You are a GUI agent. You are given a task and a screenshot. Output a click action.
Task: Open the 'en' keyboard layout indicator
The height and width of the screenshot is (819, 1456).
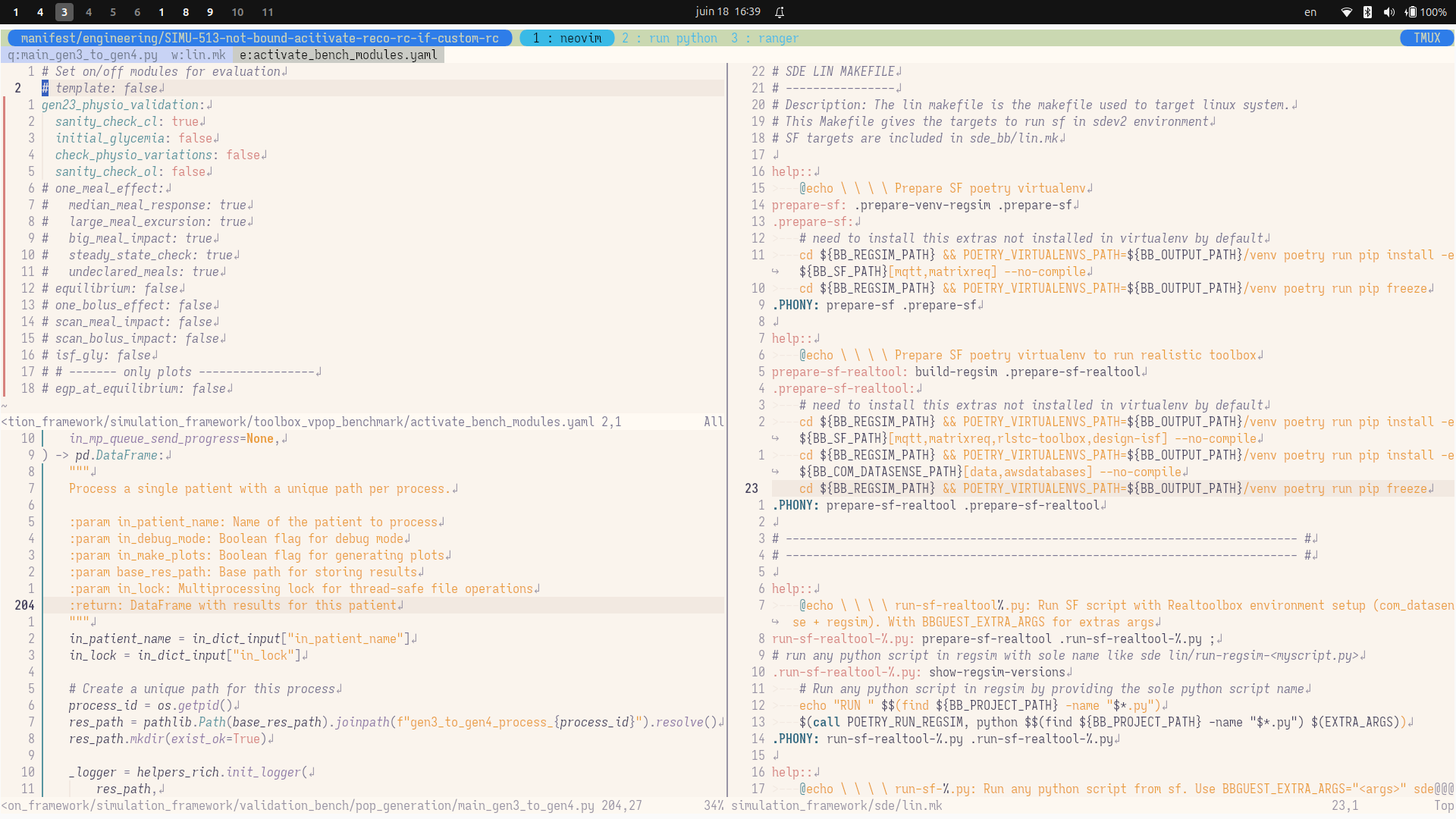tap(1310, 12)
